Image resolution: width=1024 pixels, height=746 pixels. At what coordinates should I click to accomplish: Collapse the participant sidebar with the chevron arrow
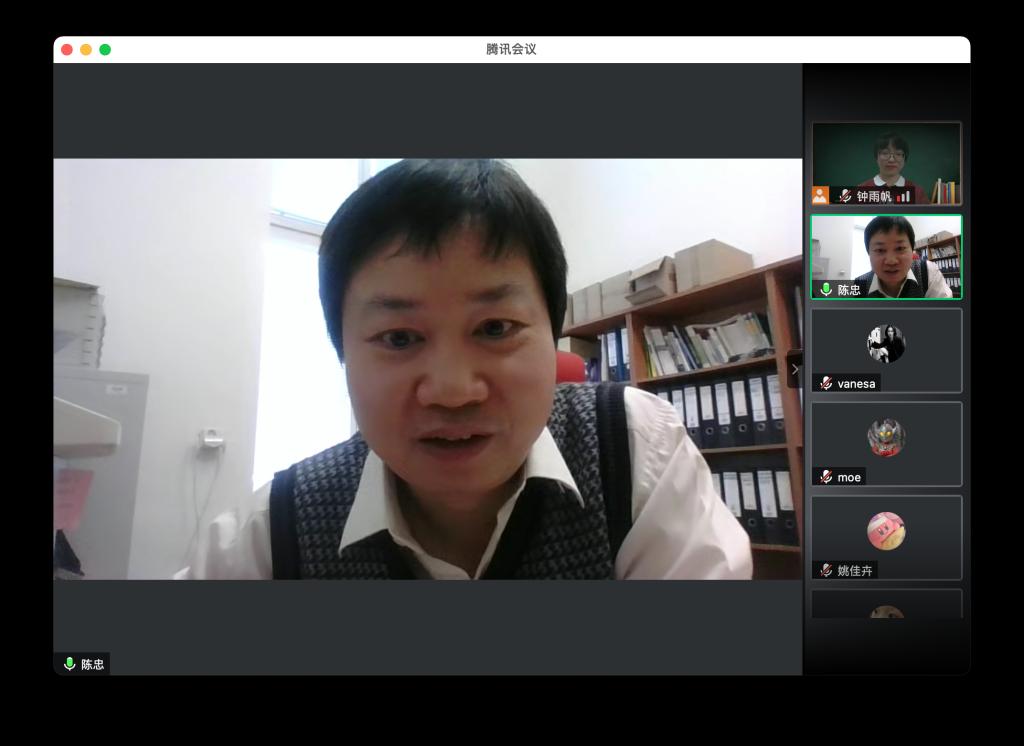tap(794, 369)
